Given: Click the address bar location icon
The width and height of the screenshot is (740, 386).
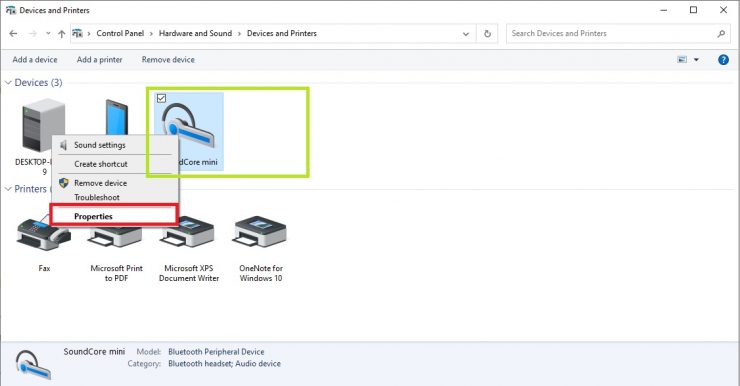Looking at the screenshot, I should [77, 33].
